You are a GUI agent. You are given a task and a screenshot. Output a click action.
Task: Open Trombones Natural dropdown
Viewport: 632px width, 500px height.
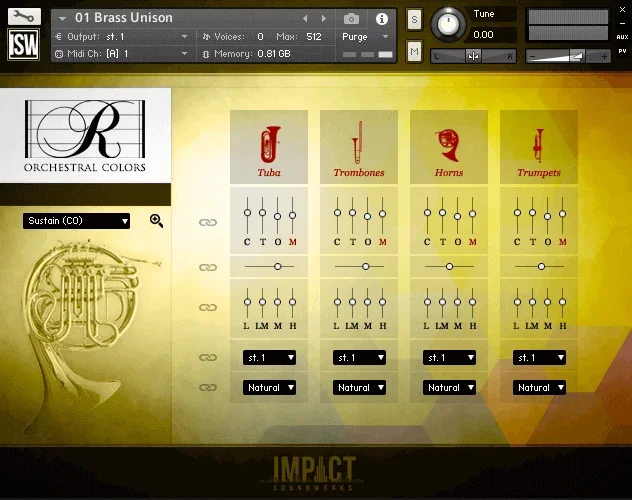(x=359, y=388)
